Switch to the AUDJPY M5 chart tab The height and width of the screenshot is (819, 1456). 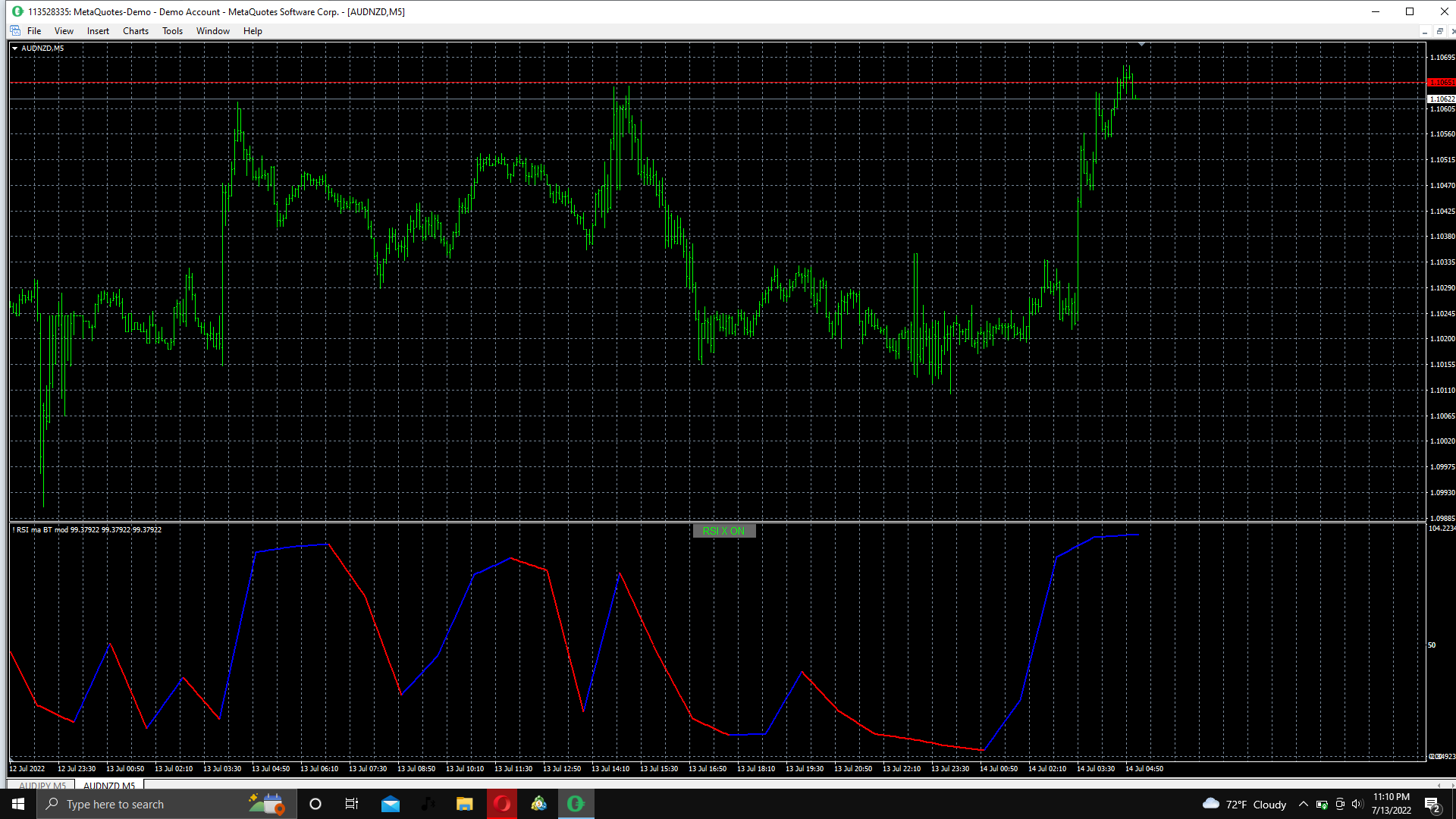click(x=42, y=786)
